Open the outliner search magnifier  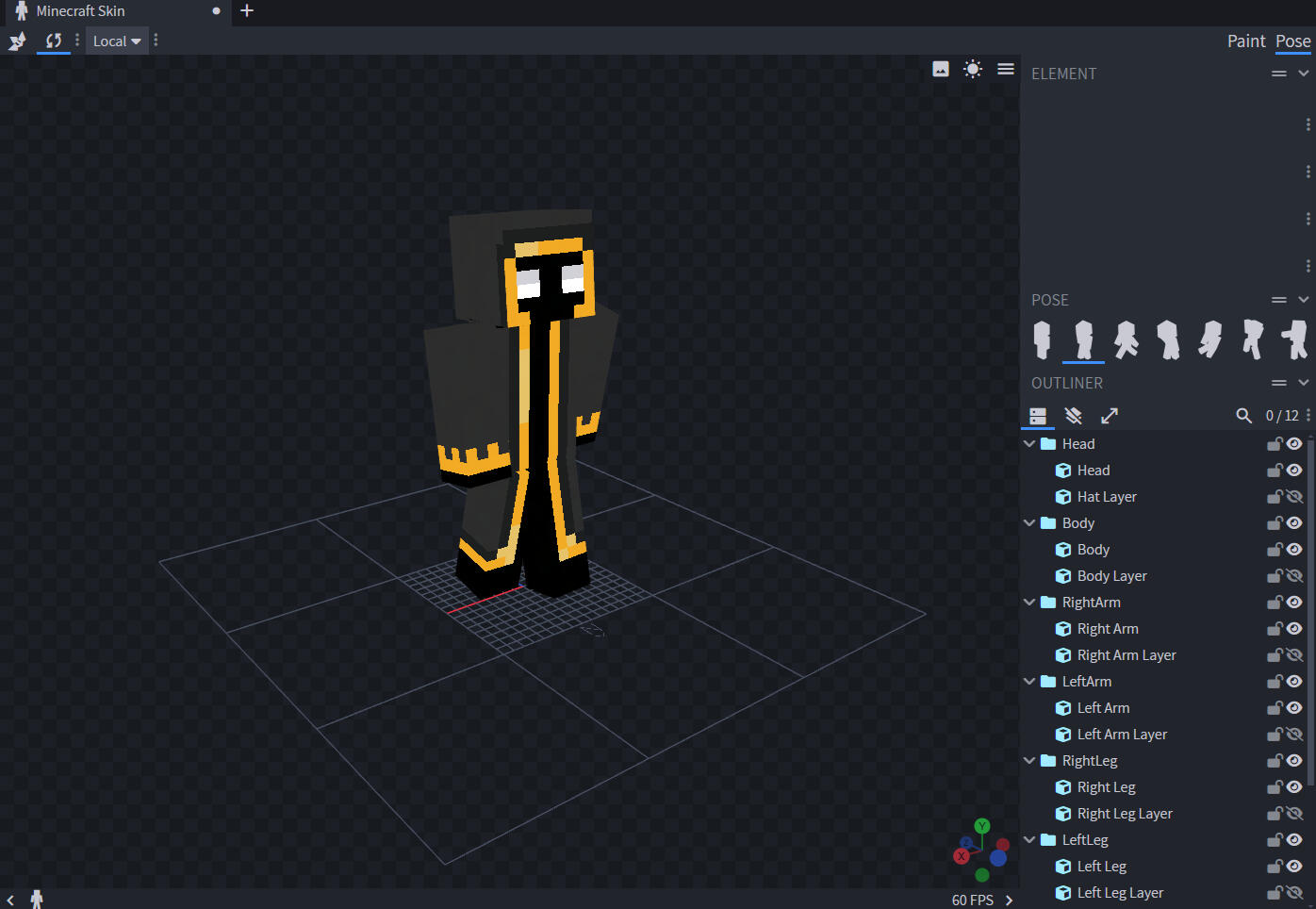tap(1243, 416)
